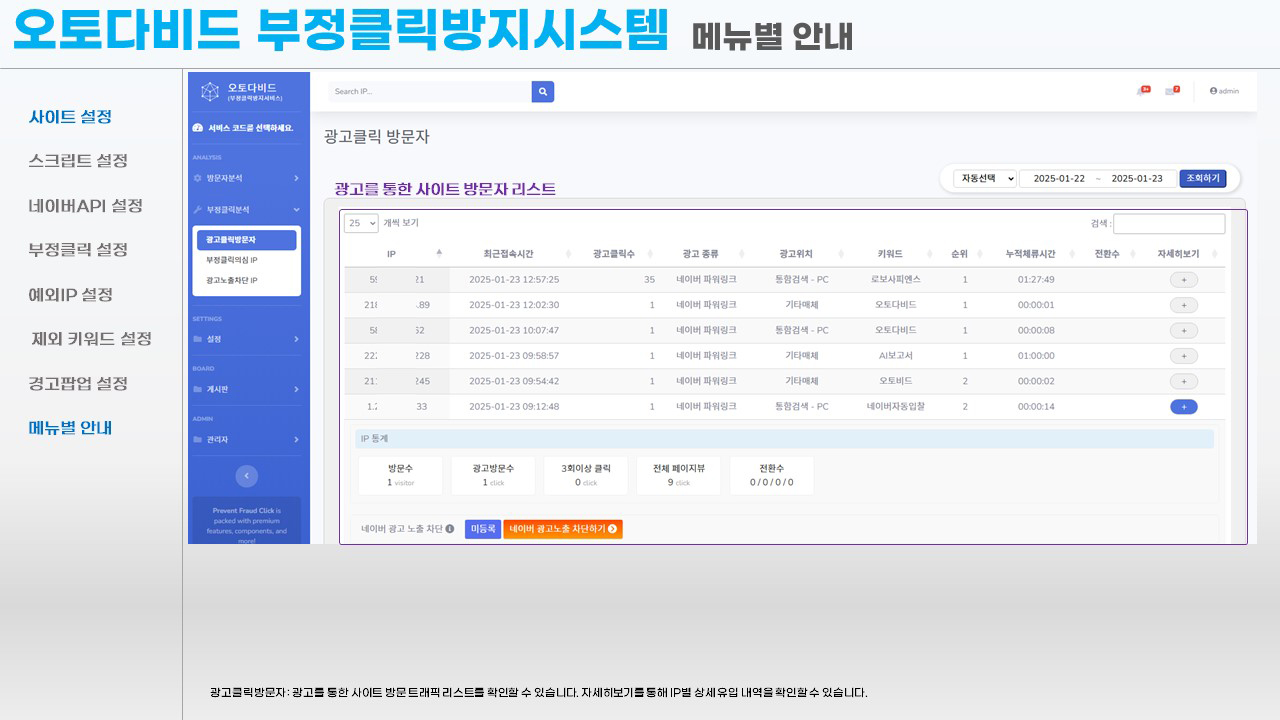
Task: Open the 25 rows-per-page dropdown
Action: point(361,224)
